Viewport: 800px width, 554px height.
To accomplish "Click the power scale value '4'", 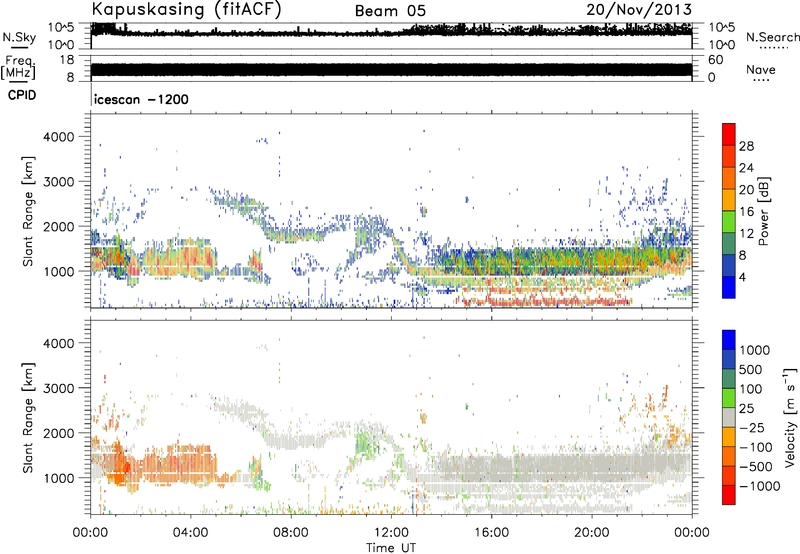I will [743, 277].
